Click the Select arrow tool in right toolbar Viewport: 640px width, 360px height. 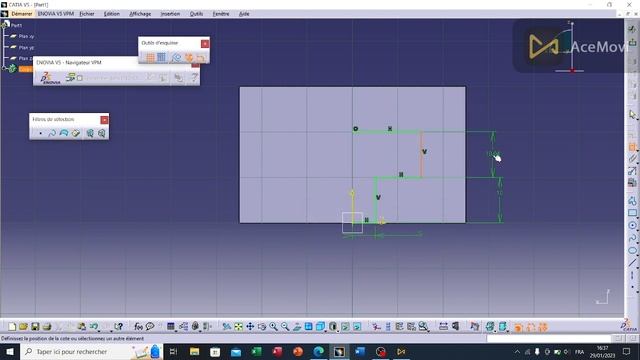point(632,115)
